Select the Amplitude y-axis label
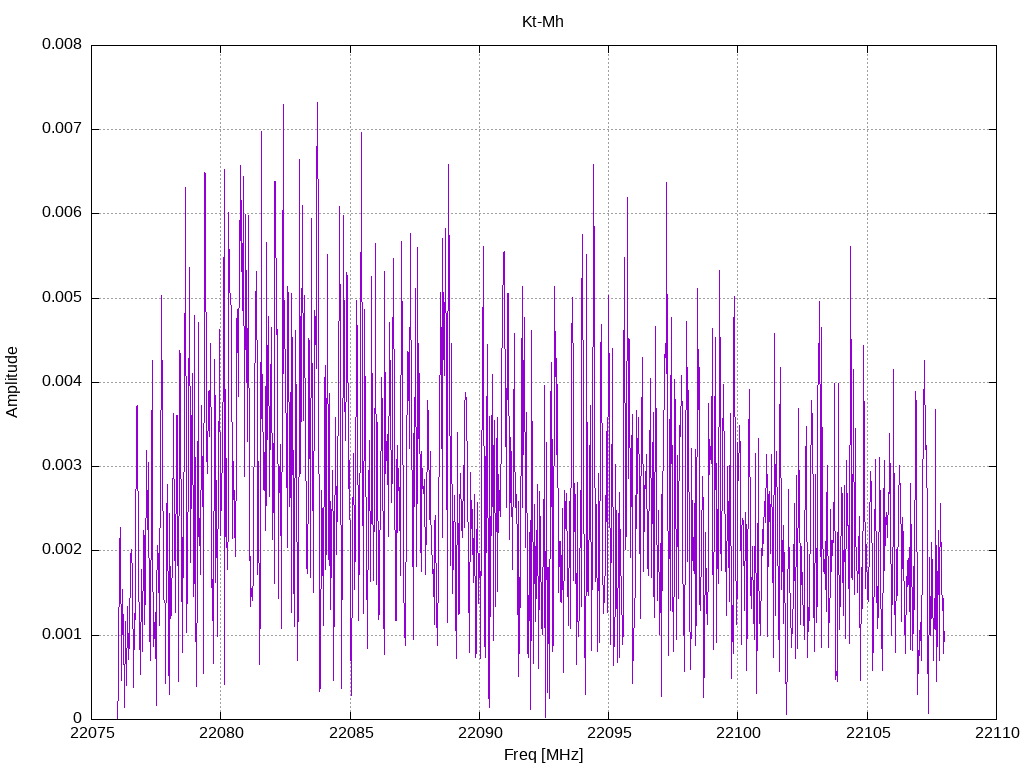This screenshot has width=1024, height=768. point(12,382)
